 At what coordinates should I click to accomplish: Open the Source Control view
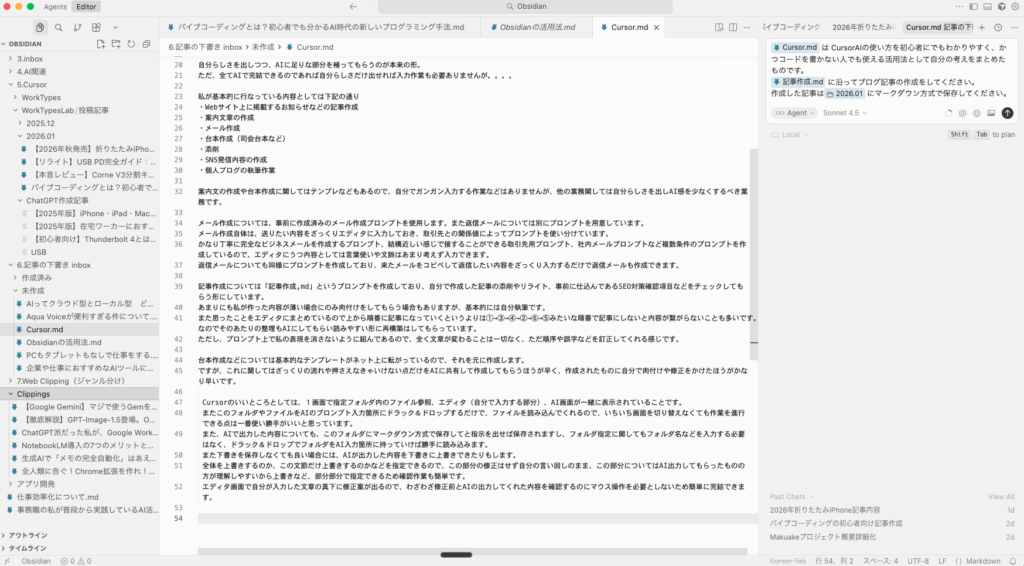point(79,27)
